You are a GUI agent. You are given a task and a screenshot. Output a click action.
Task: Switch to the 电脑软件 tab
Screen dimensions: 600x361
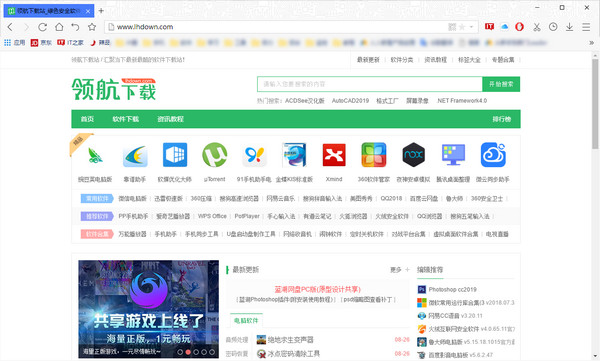246,320
